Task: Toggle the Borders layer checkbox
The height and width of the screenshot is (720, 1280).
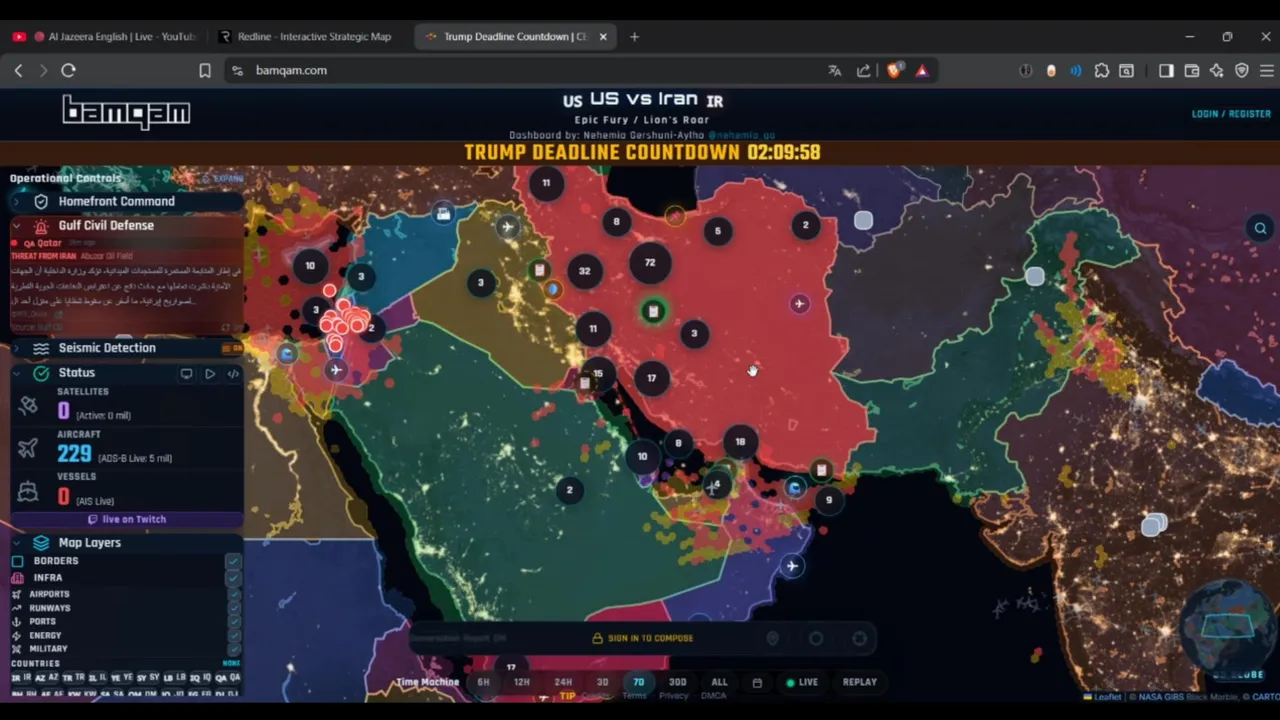Action: pyautogui.click(x=233, y=561)
